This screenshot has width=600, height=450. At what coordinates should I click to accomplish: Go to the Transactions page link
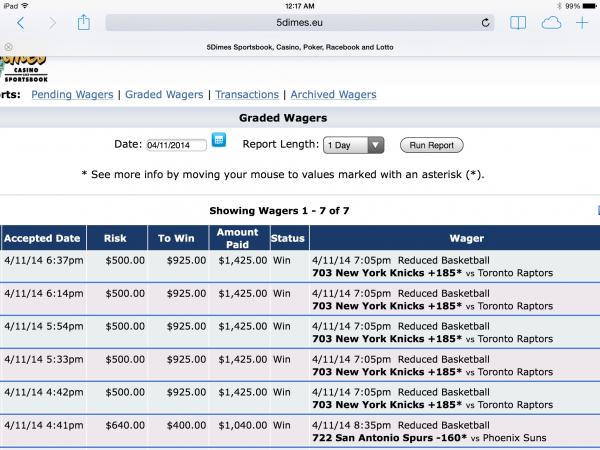tap(247, 95)
